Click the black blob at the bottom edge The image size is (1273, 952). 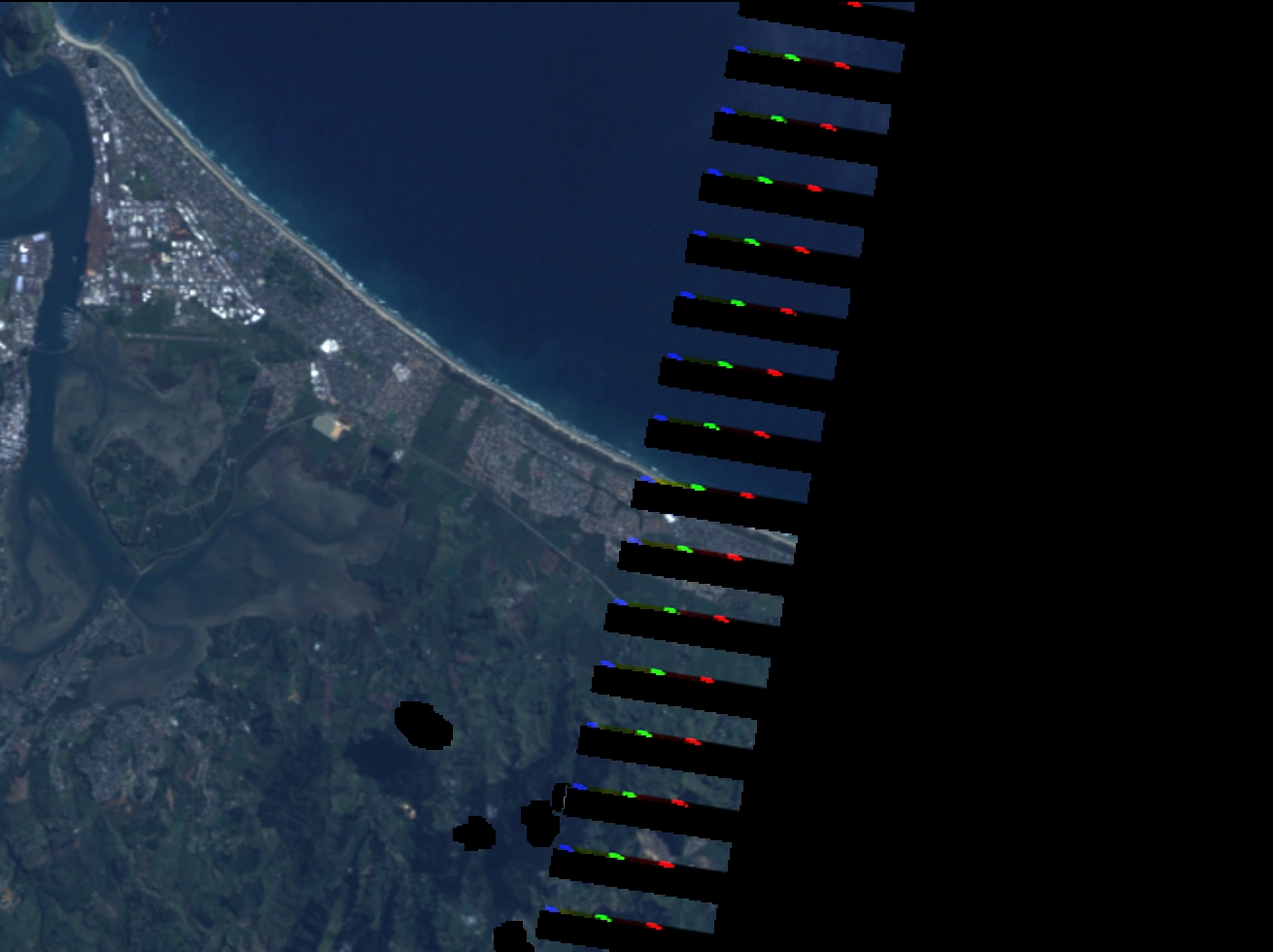512,937
